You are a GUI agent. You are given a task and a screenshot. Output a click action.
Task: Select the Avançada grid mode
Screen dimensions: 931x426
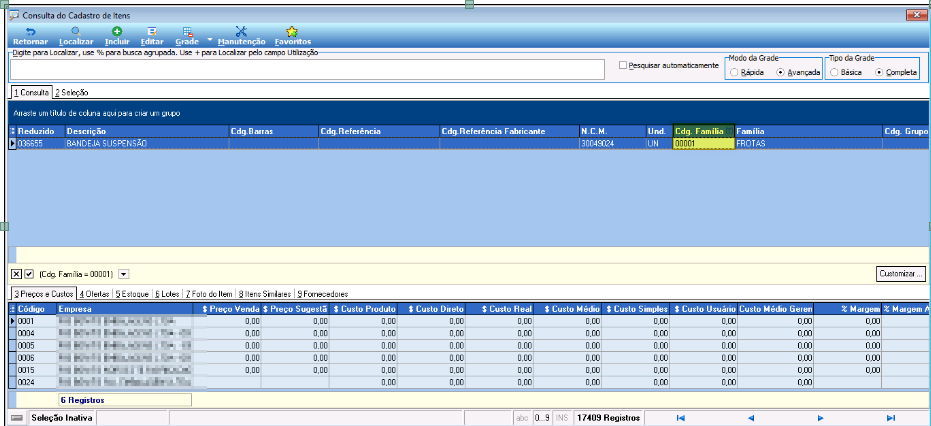click(x=780, y=72)
